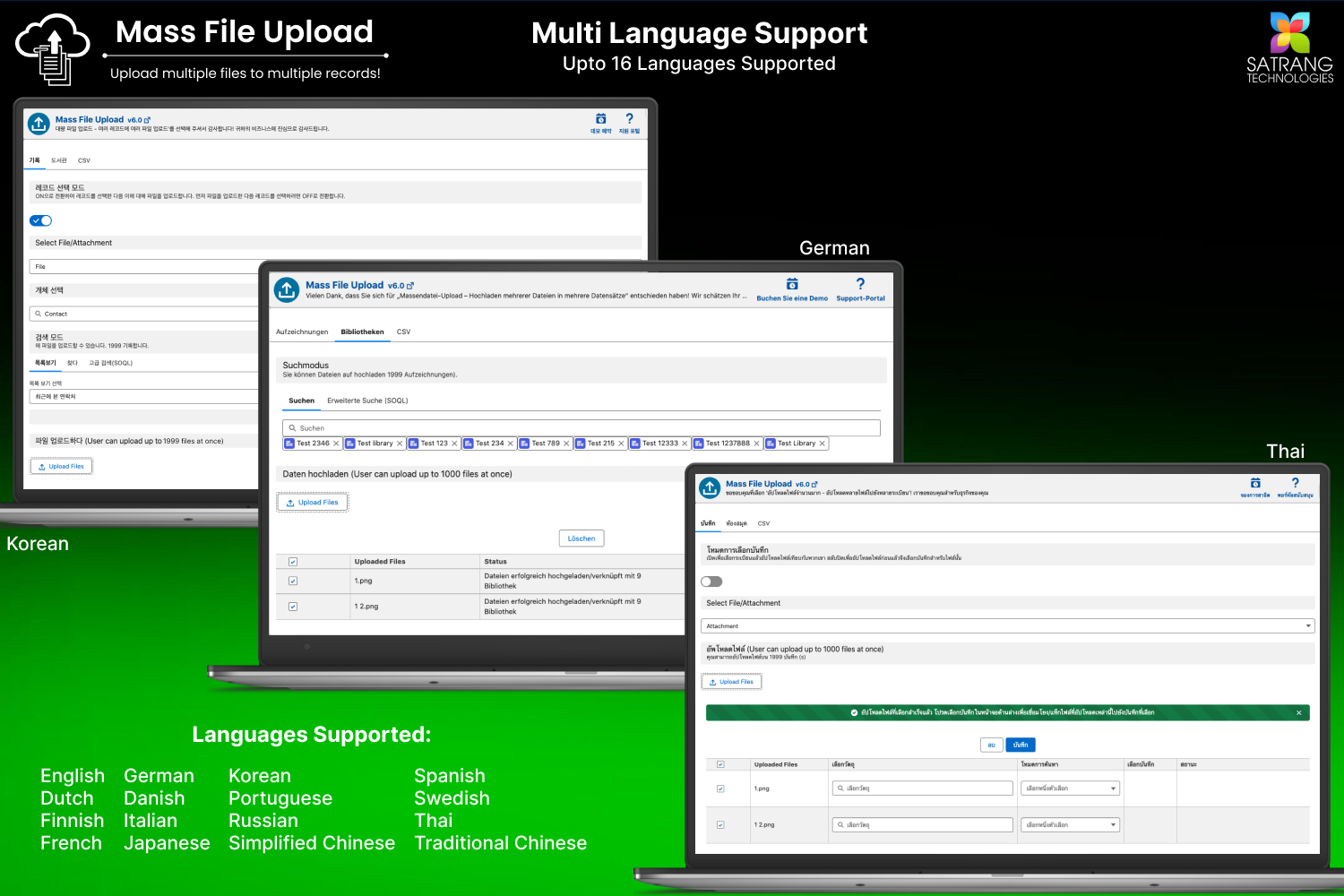
Task: Remove the Test 789 pill with its X
Action: click(x=566, y=444)
